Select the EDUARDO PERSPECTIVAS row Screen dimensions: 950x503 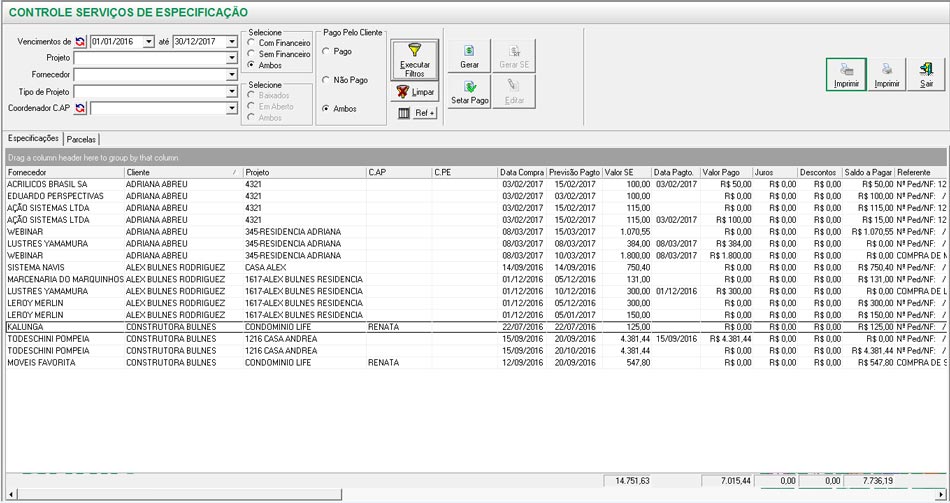476,196
